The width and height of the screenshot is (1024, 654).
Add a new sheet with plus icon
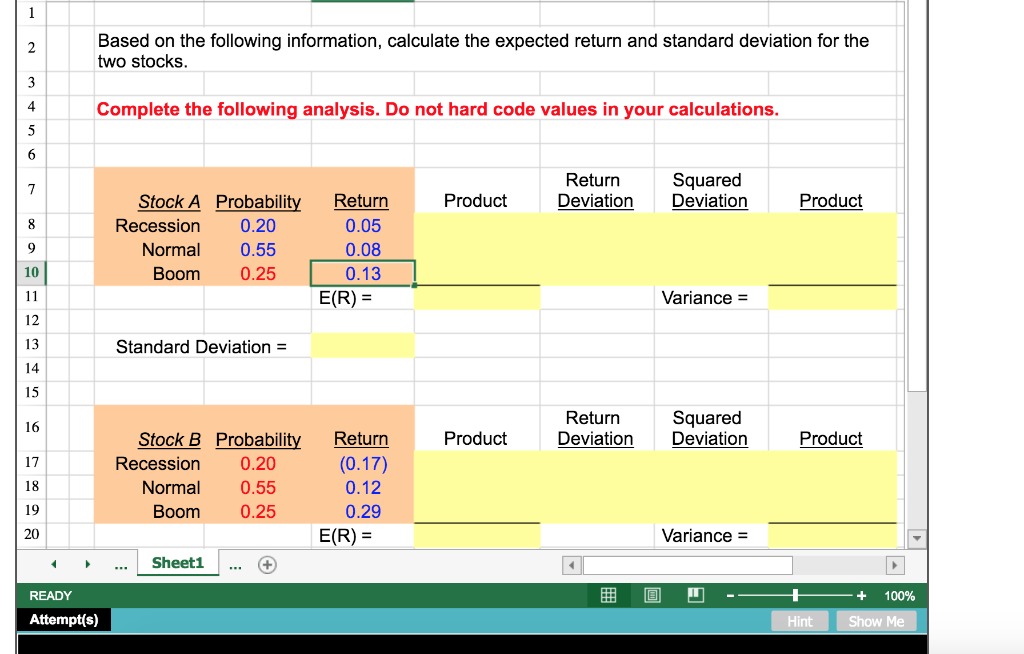pyautogui.click(x=267, y=564)
